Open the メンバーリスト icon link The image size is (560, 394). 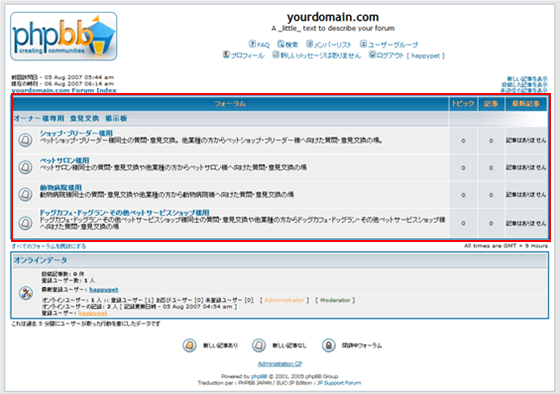[309, 44]
